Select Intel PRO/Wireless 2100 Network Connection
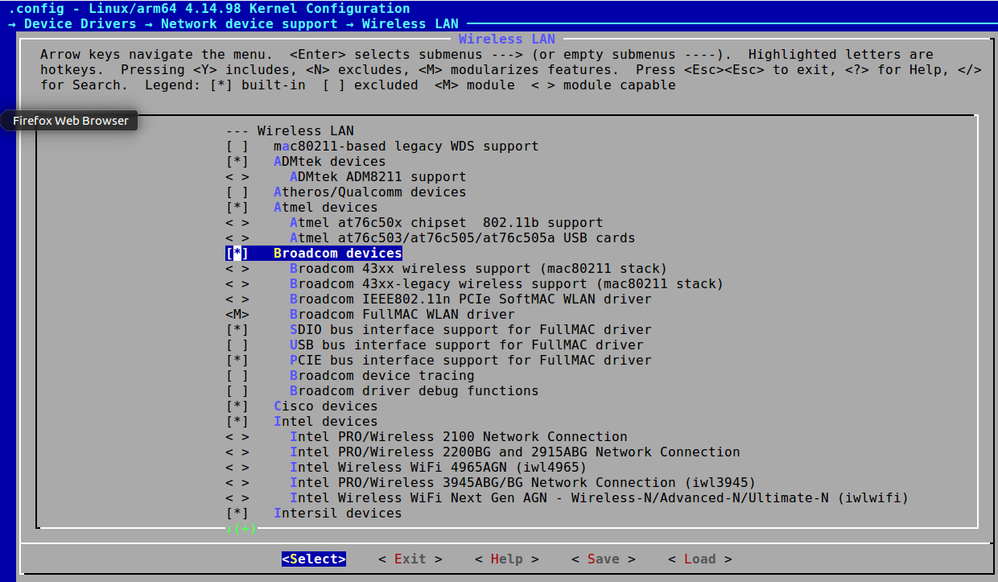 click(x=458, y=437)
